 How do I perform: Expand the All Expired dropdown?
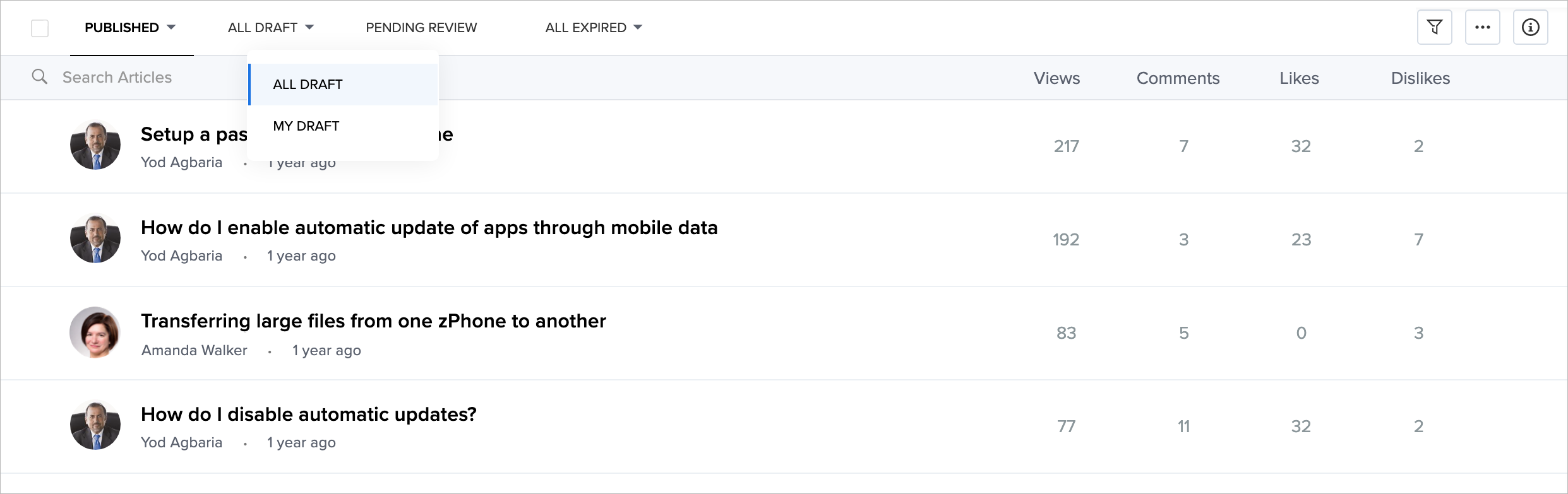638,27
